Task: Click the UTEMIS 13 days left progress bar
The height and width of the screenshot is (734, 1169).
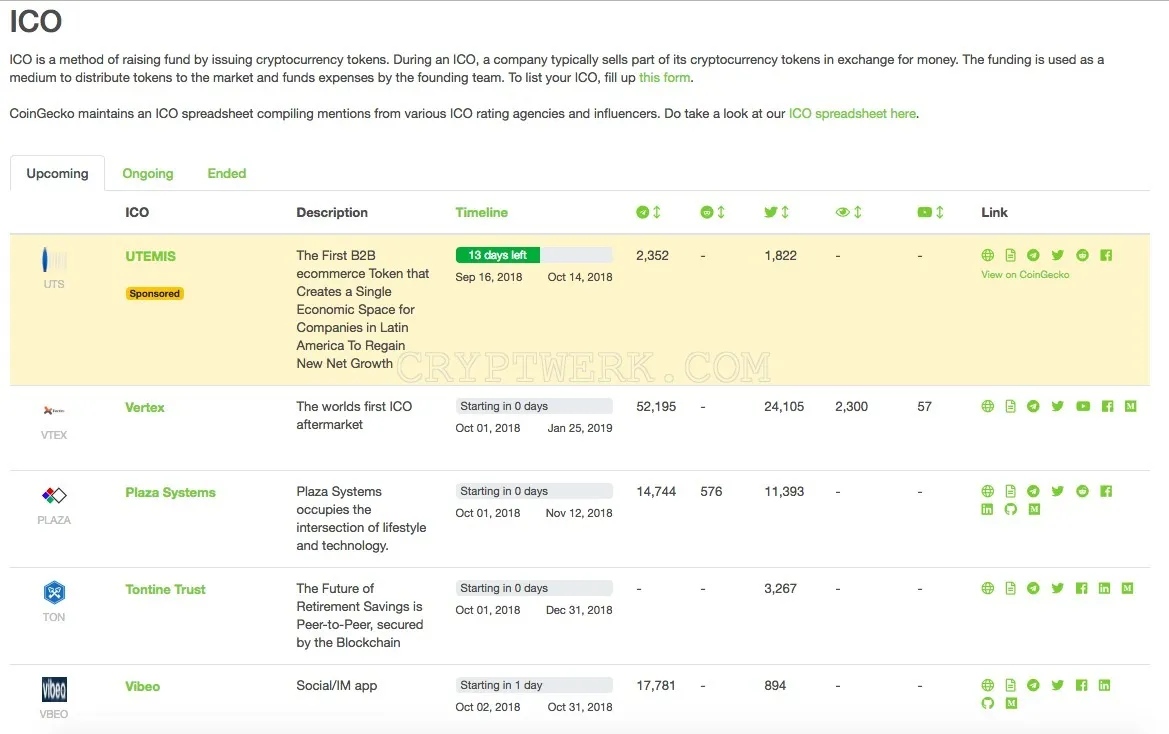Action: [x=534, y=255]
